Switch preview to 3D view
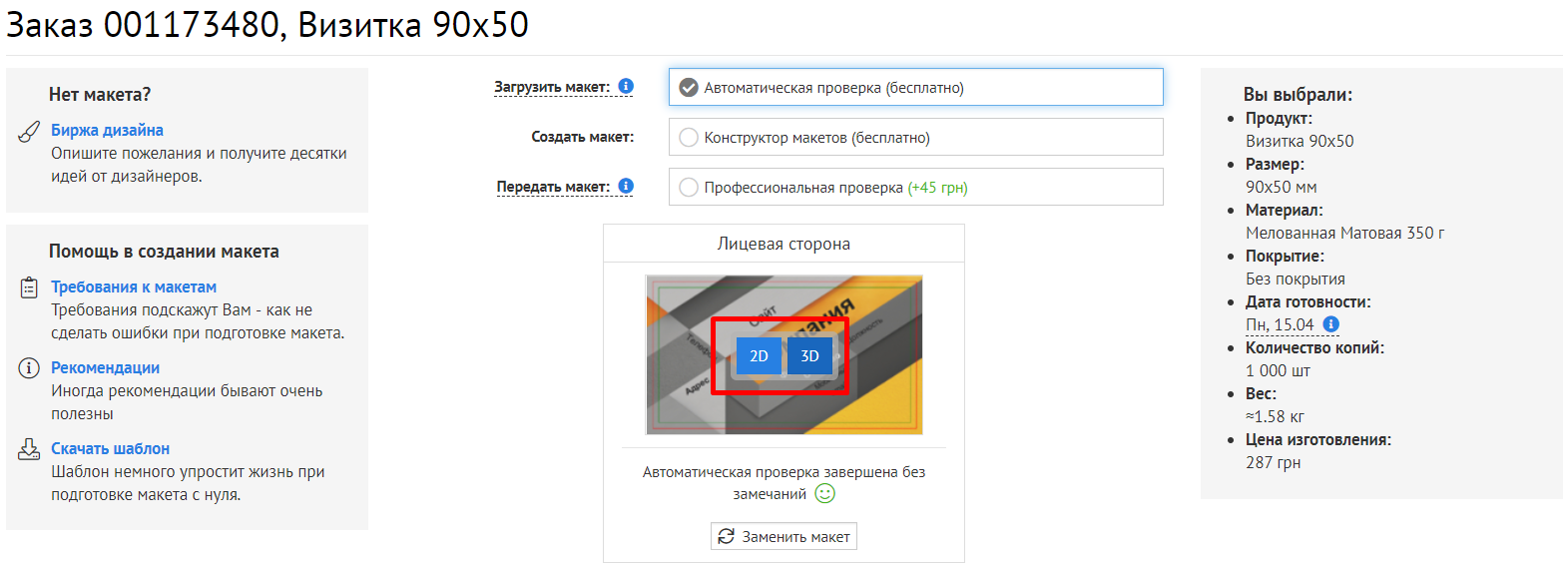The height and width of the screenshot is (568, 1568). [x=809, y=356]
